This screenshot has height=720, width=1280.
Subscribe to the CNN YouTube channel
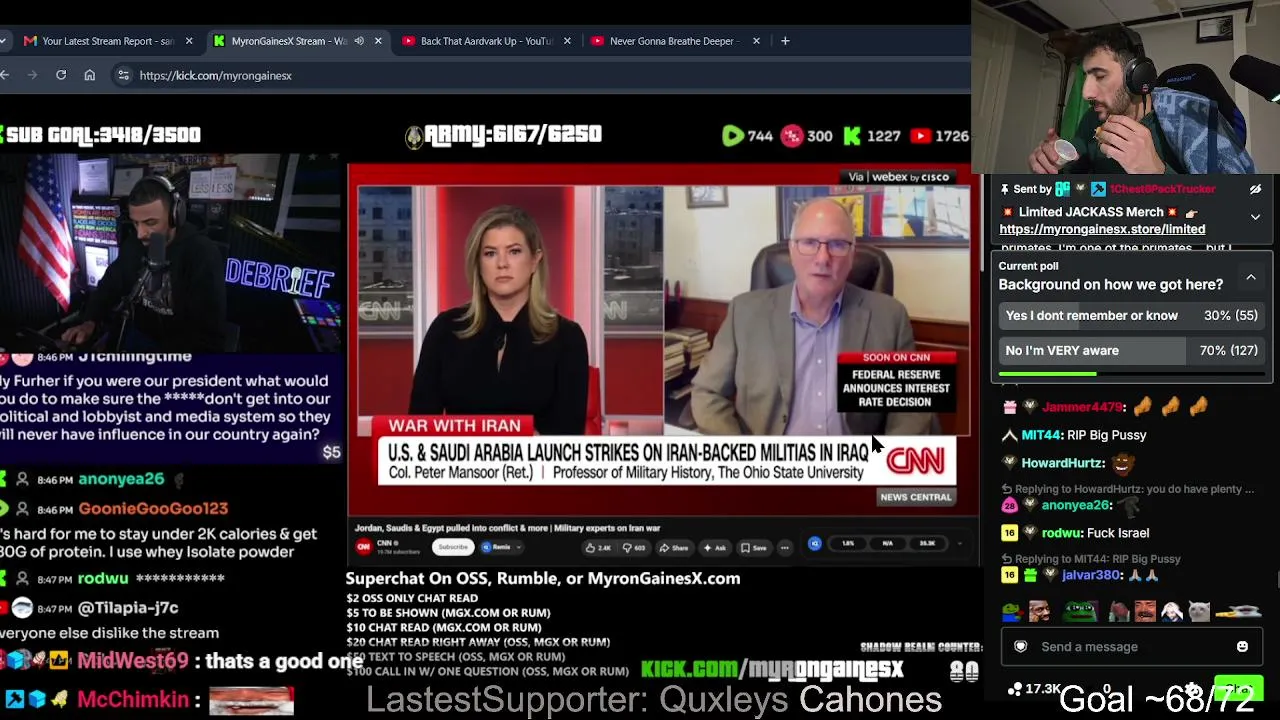(453, 547)
